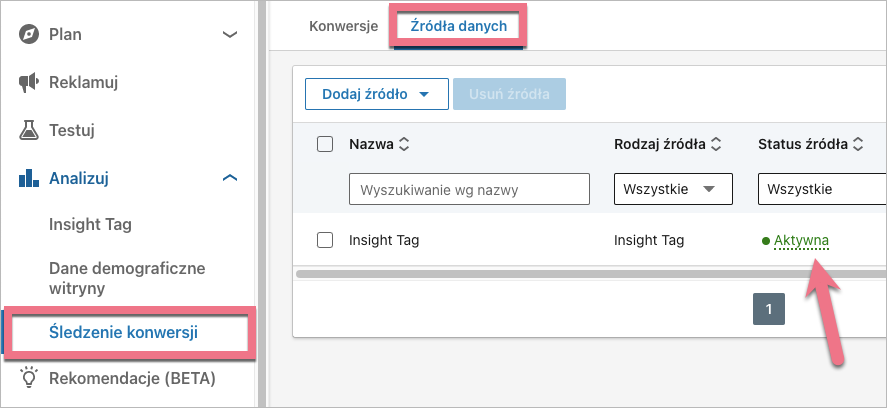The height and width of the screenshot is (408, 887).
Task: Click the Plan compass icon
Action: [29, 34]
